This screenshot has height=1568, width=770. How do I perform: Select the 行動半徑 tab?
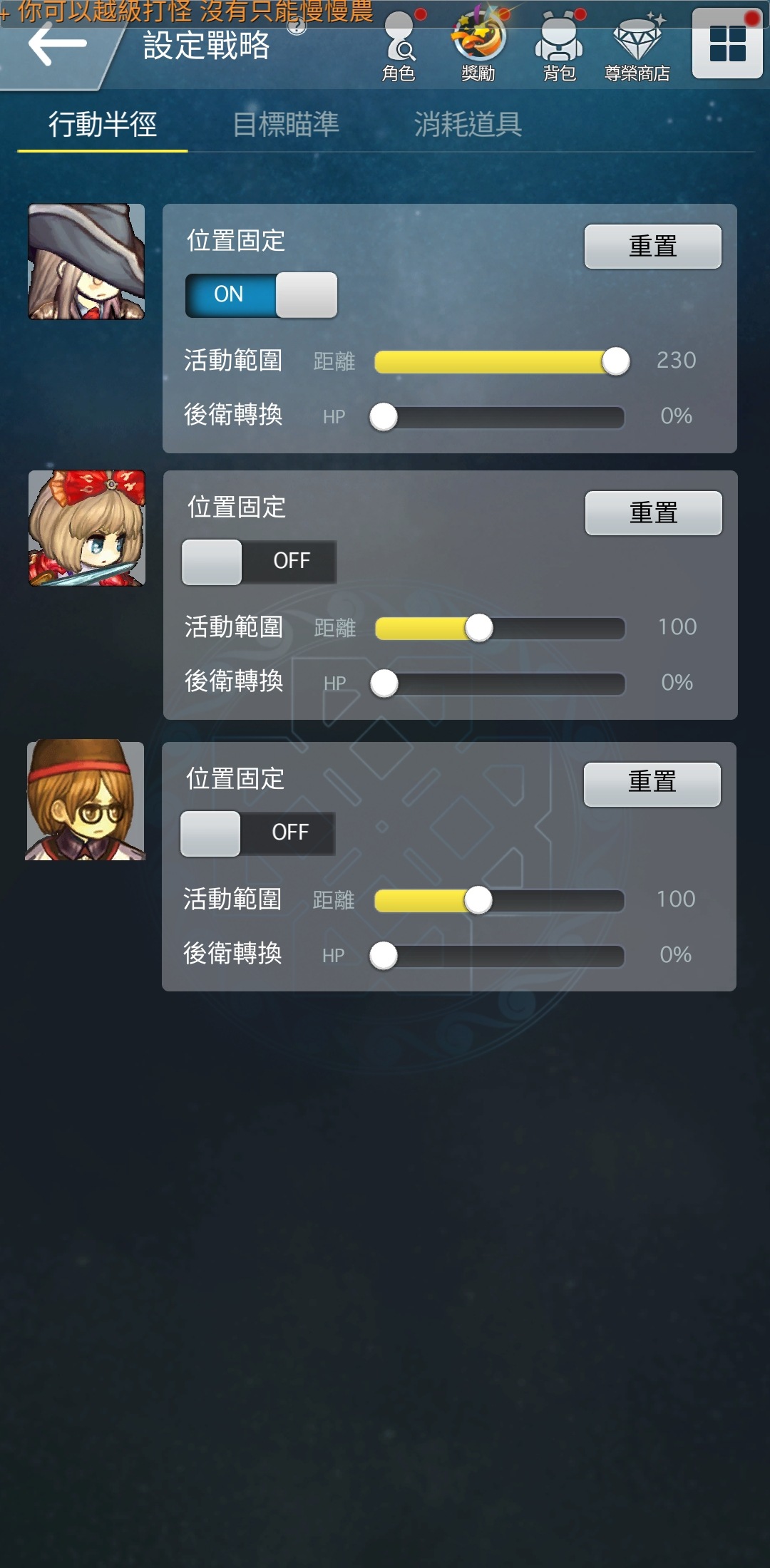click(x=103, y=125)
